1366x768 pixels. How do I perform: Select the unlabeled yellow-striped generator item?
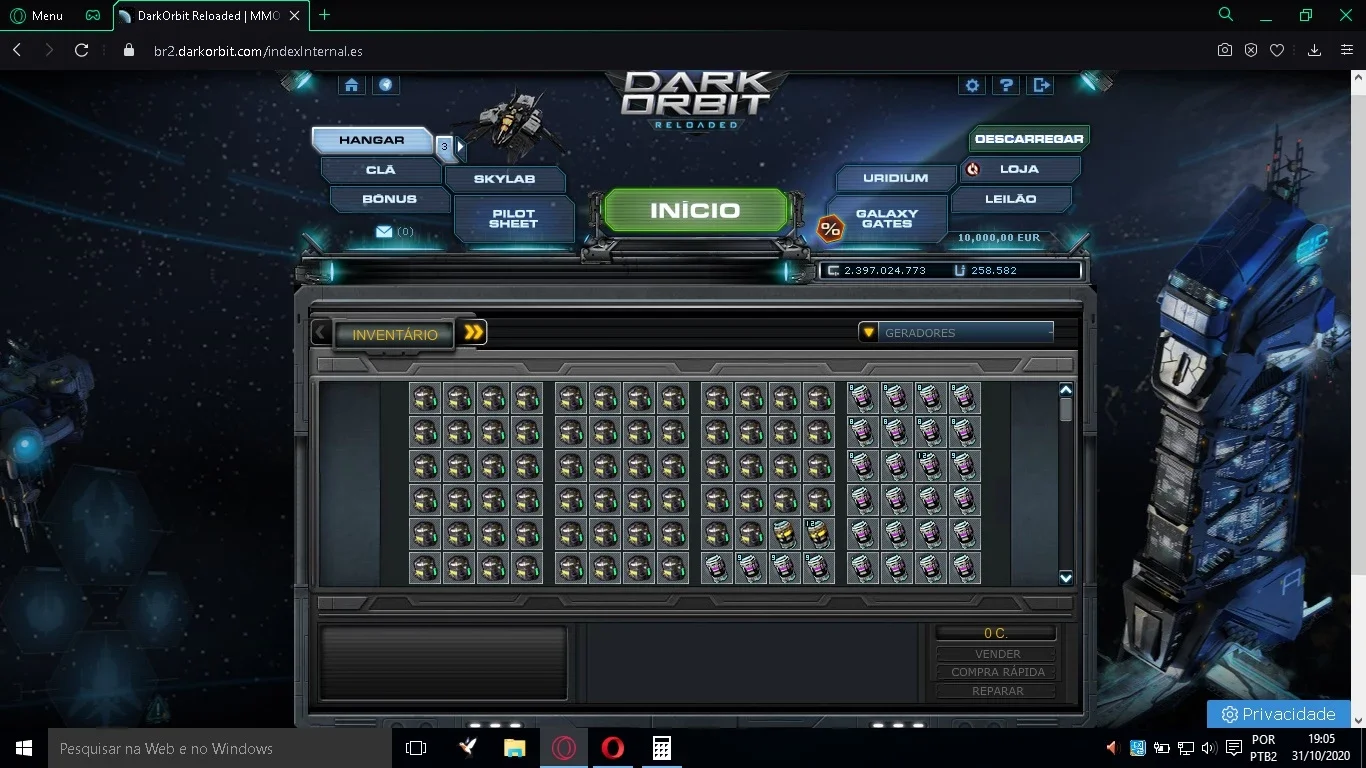(x=784, y=533)
